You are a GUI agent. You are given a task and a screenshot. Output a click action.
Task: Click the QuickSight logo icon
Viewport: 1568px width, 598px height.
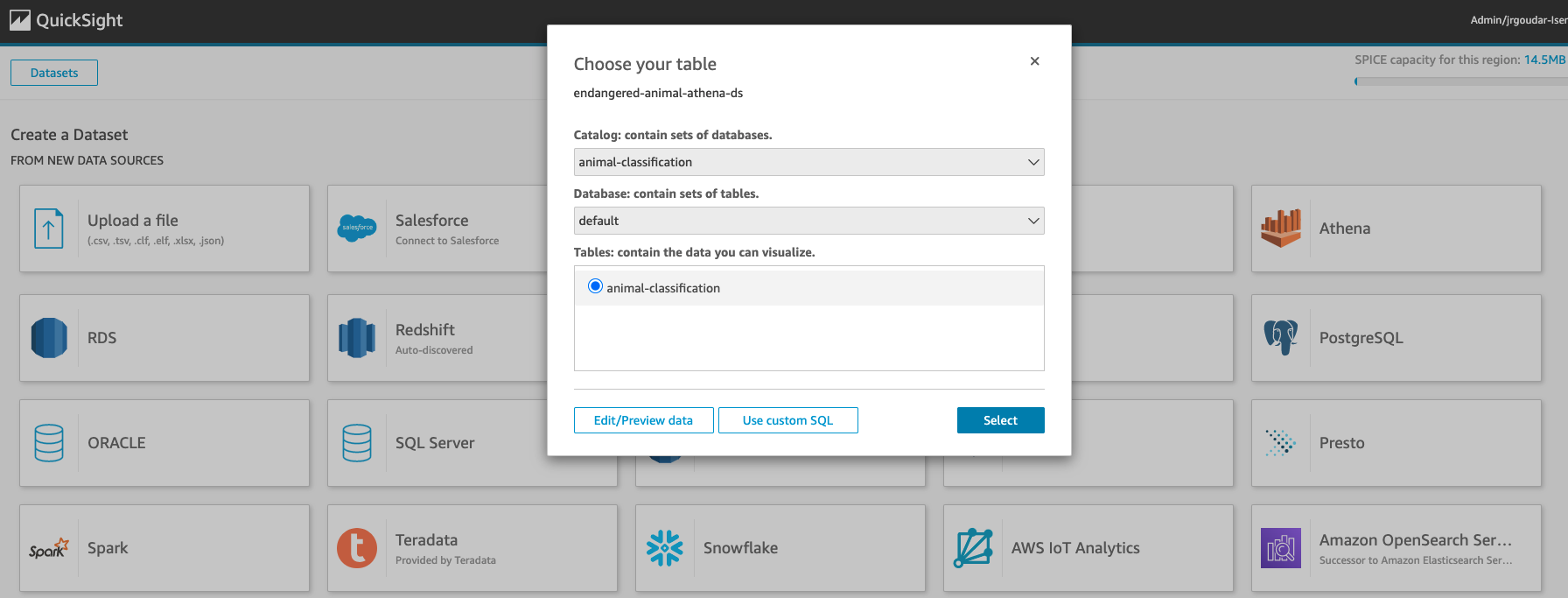pyautogui.click(x=19, y=20)
